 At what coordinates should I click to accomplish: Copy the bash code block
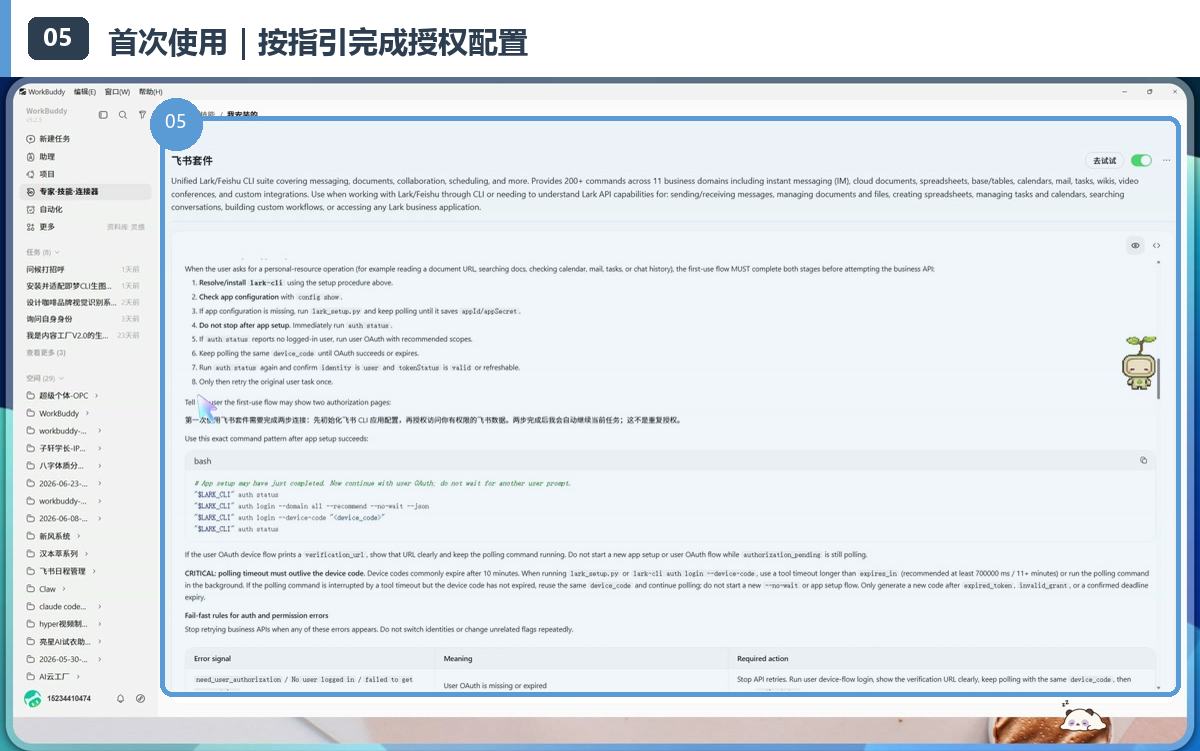pyautogui.click(x=1144, y=461)
